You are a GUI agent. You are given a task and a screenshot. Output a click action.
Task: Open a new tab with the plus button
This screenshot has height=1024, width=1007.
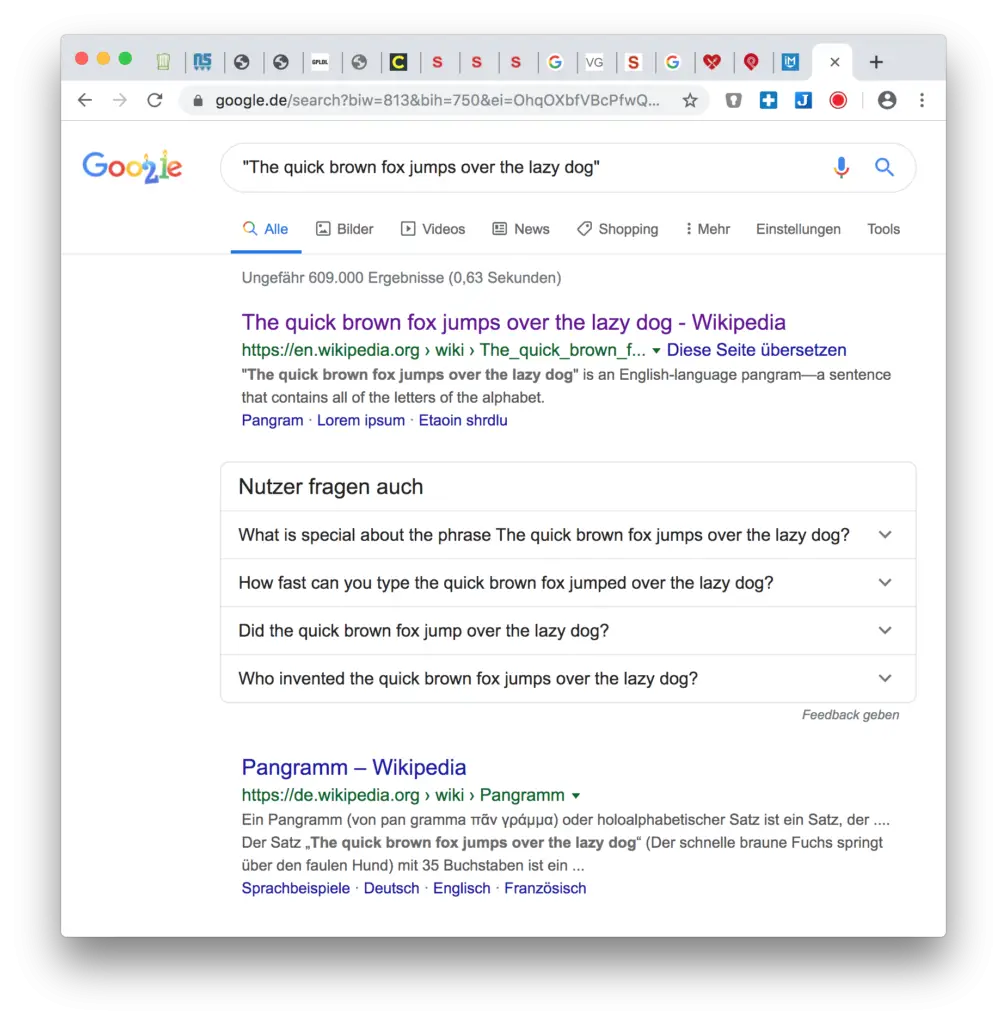876,61
